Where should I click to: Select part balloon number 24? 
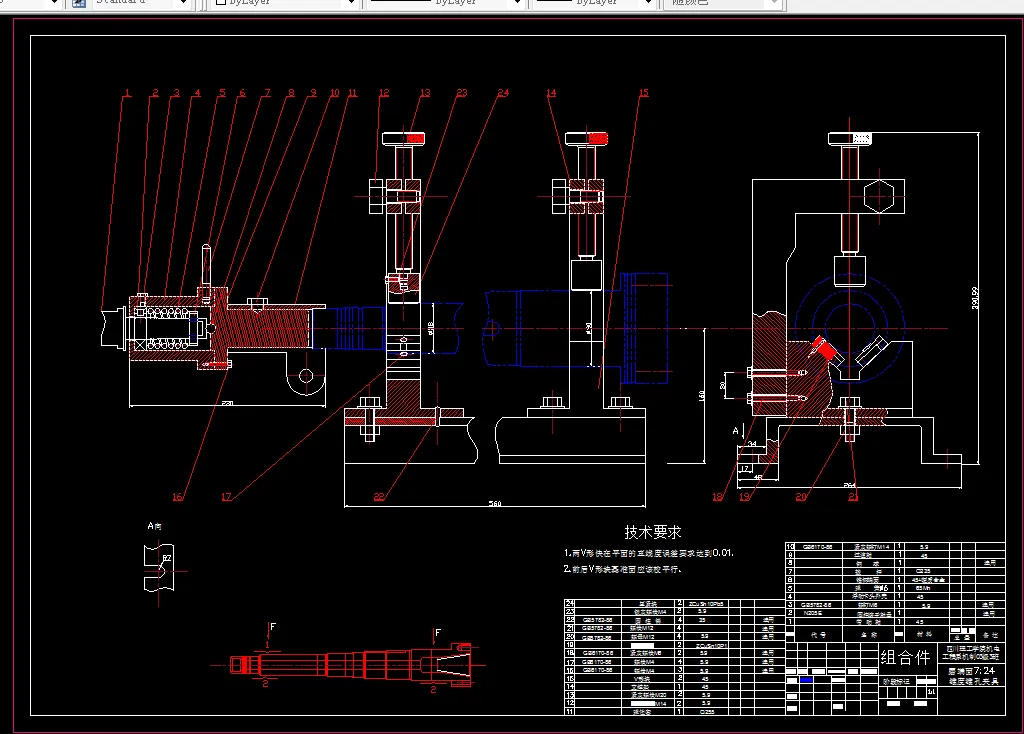pos(503,93)
